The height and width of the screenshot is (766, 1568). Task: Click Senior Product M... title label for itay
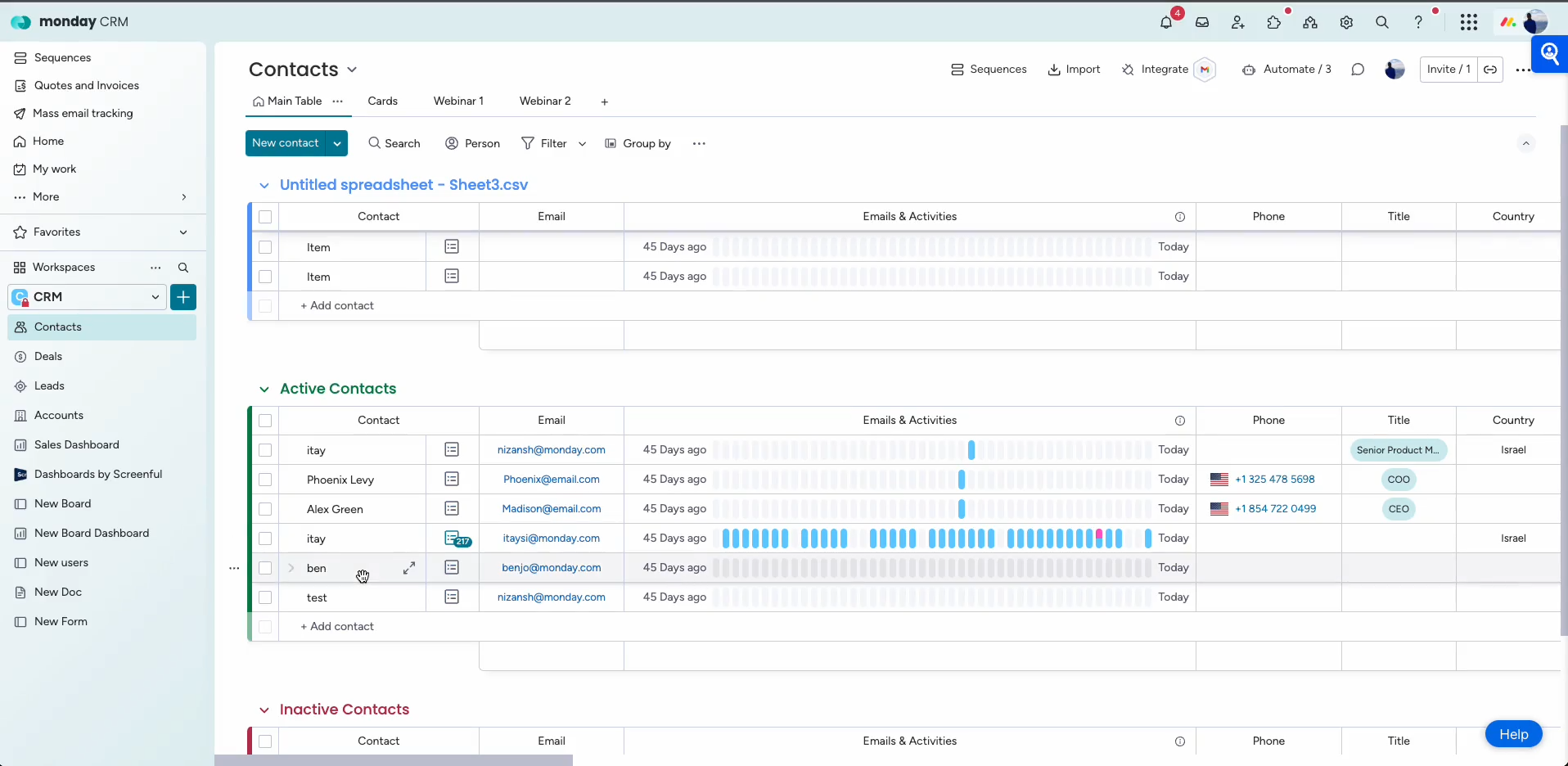[1399, 450]
